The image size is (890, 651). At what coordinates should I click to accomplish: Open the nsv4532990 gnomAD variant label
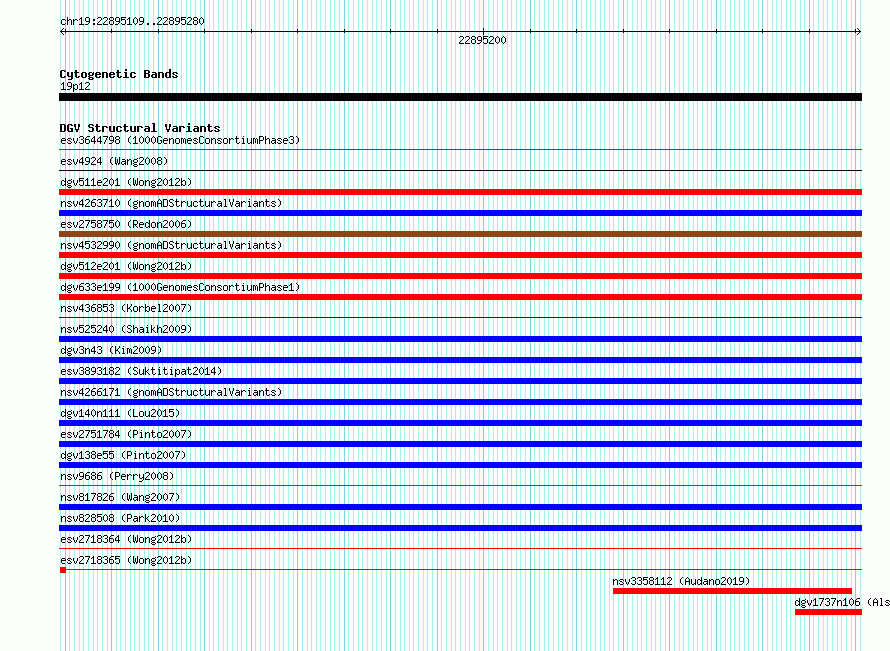pyautogui.click(x=171, y=245)
